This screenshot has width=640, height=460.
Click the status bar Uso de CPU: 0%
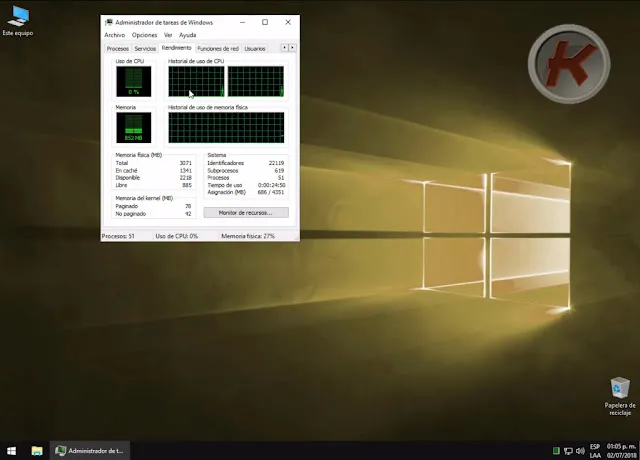tap(176, 236)
